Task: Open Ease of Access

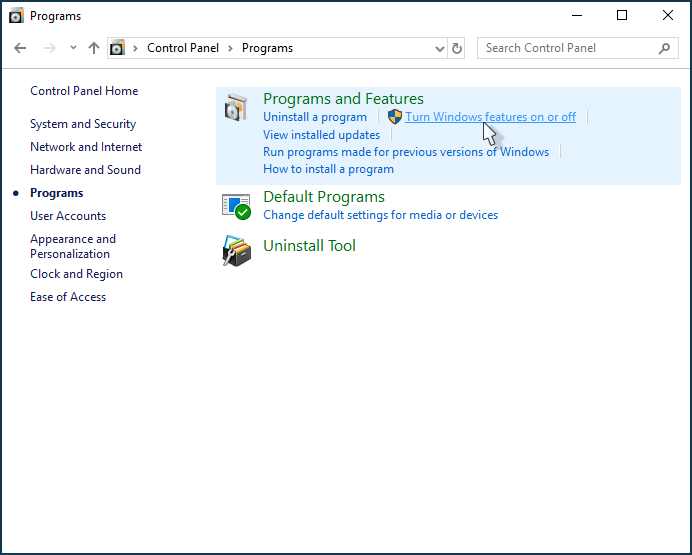Action: coord(68,297)
